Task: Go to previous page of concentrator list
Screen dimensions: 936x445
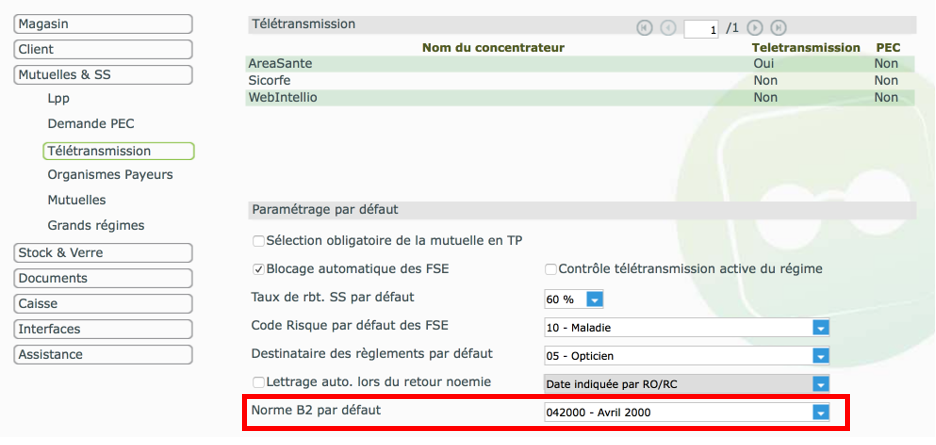Action: pyautogui.click(x=668, y=27)
